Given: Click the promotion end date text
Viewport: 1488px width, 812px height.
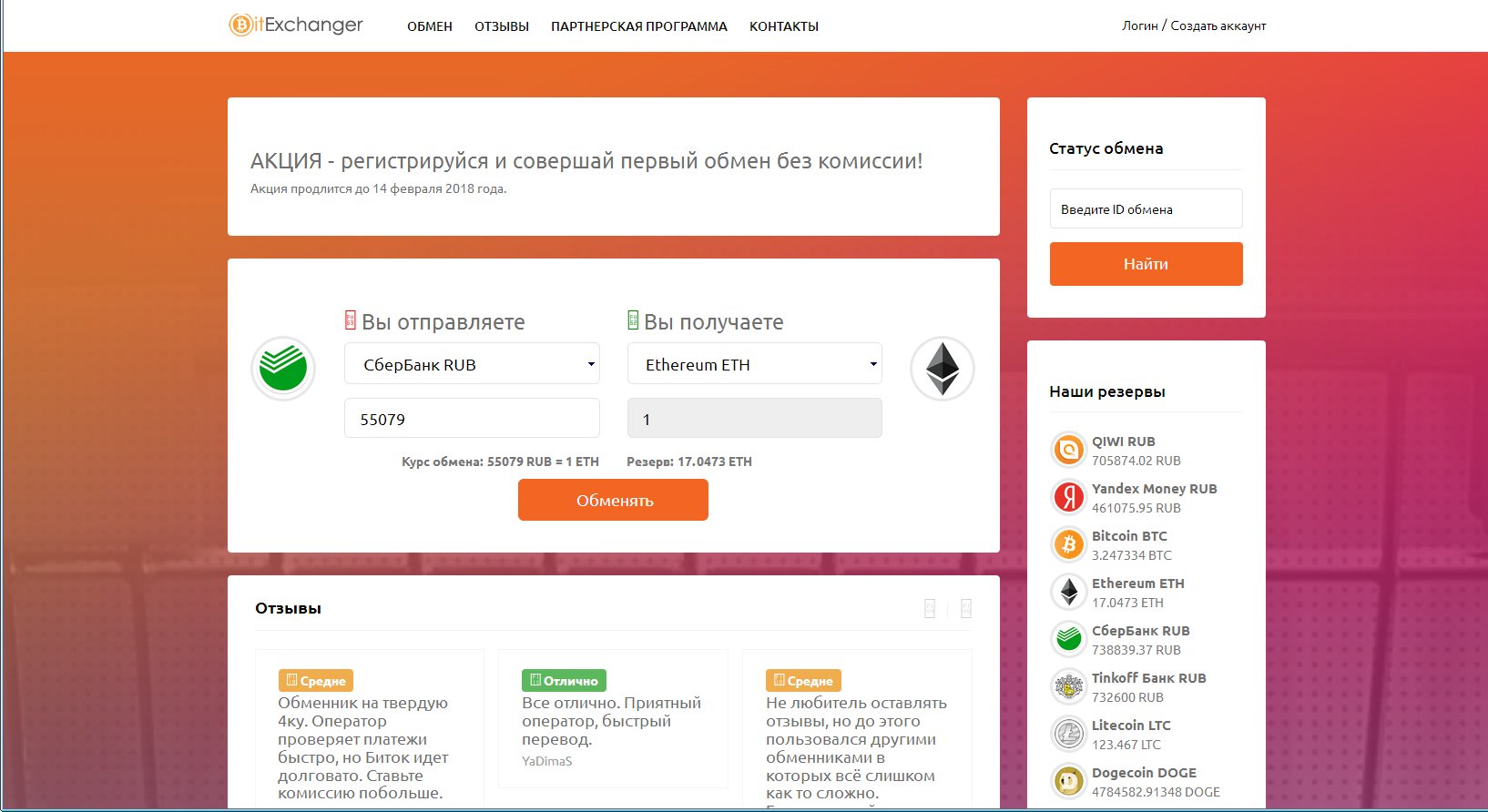Looking at the screenshot, I should (x=378, y=188).
